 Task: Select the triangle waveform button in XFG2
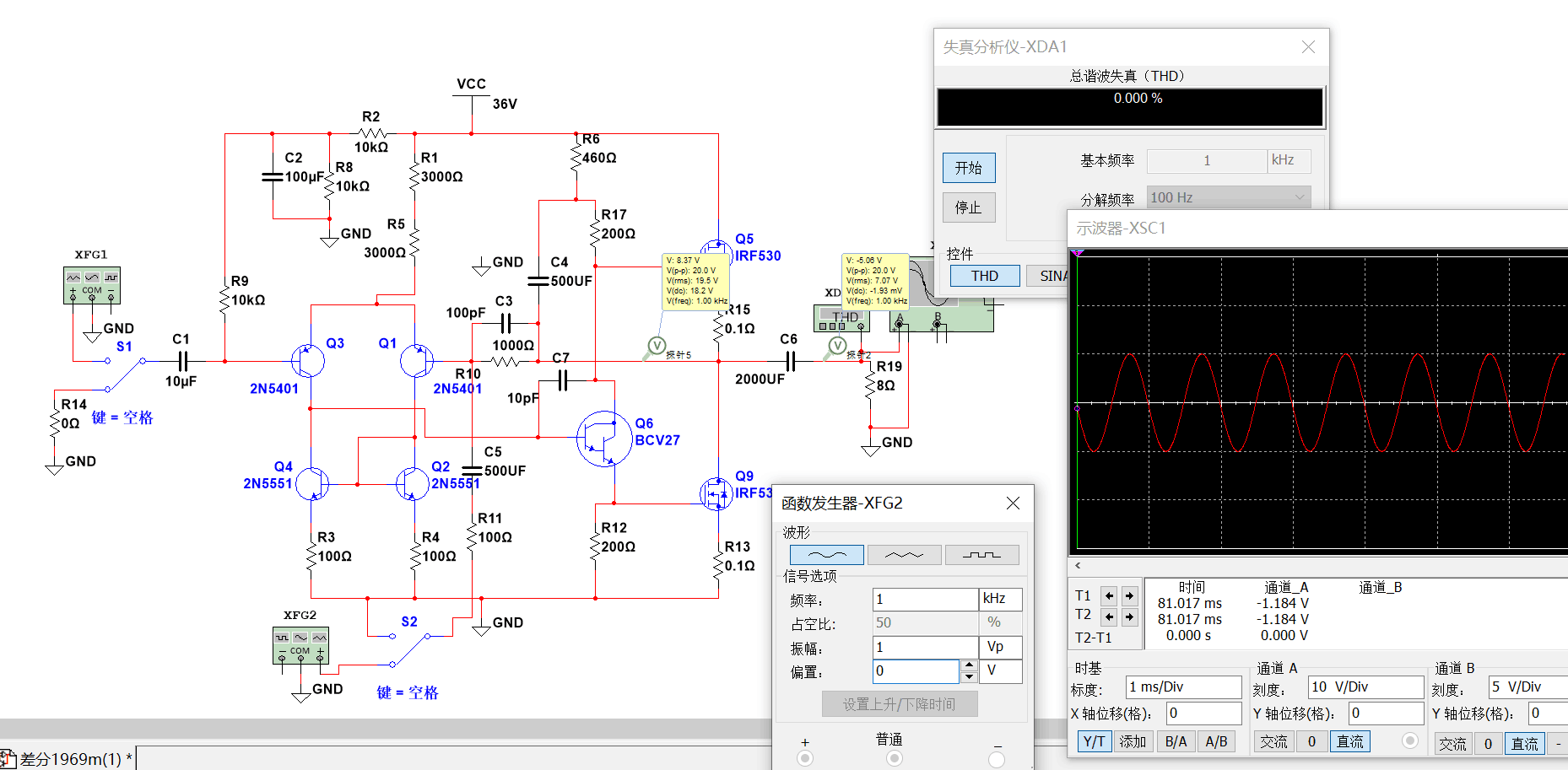click(904, 555)
